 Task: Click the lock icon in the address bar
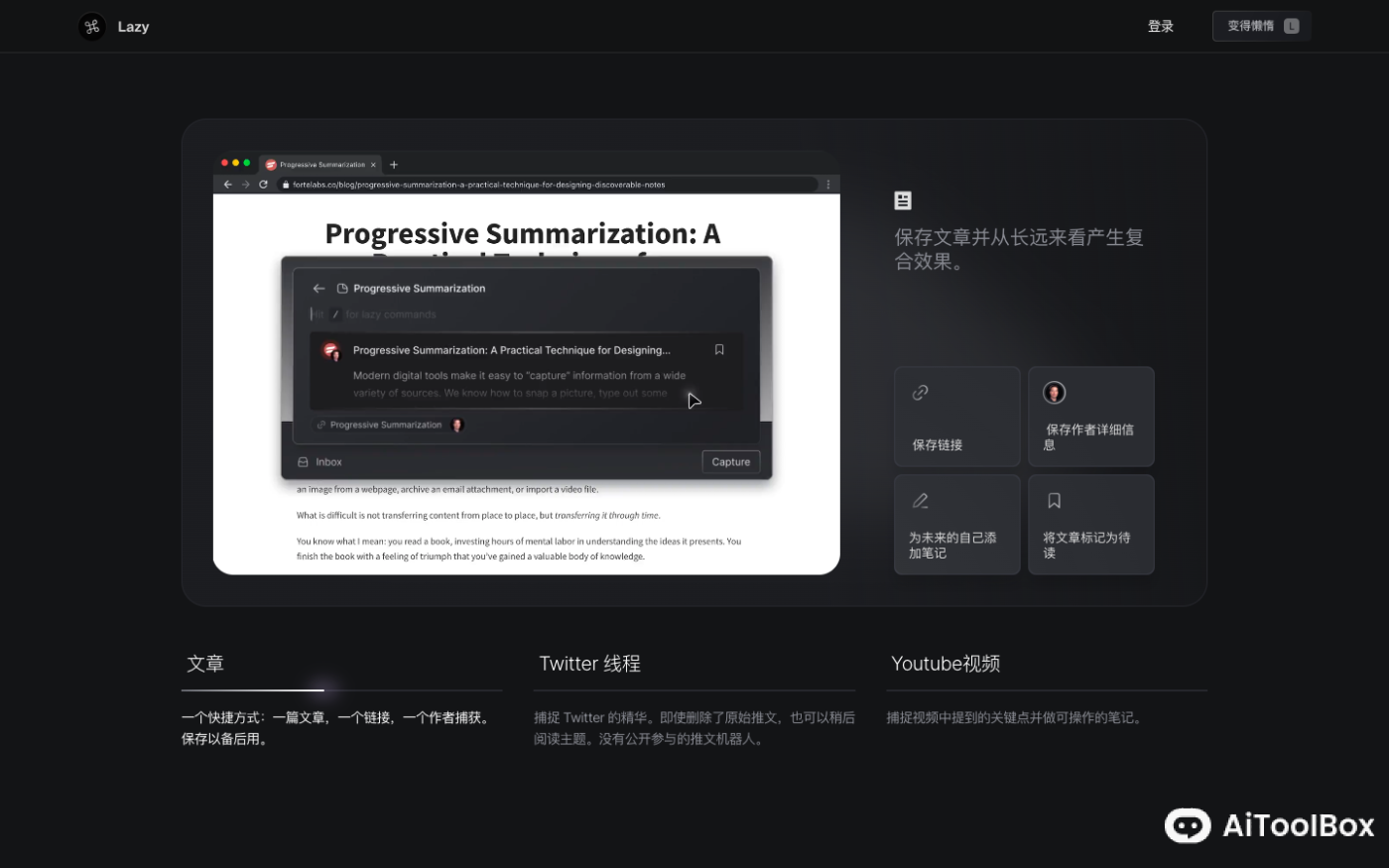click(x=285, y=185)
